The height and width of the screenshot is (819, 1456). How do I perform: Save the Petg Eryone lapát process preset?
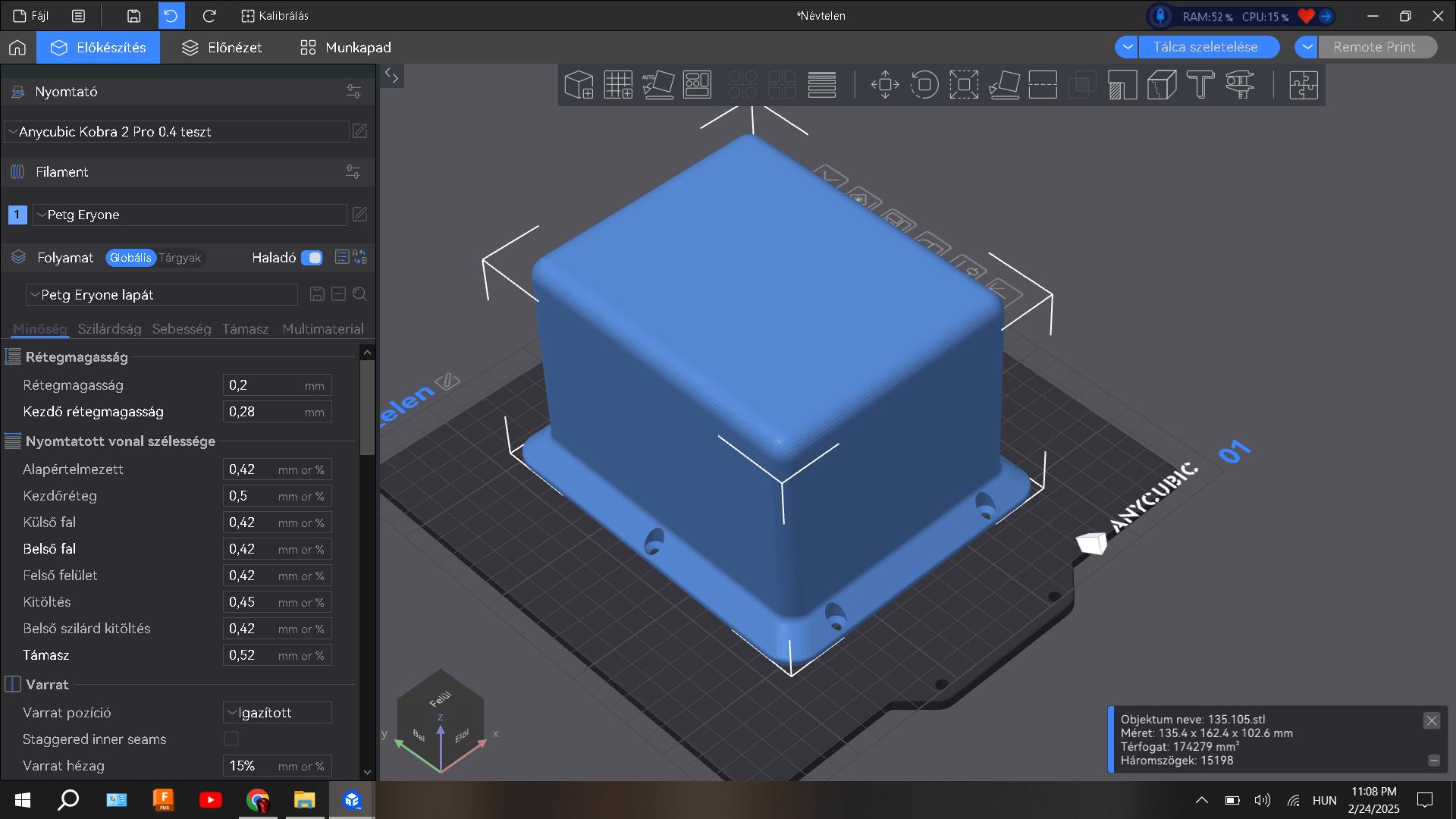click(x=317, y=294)
